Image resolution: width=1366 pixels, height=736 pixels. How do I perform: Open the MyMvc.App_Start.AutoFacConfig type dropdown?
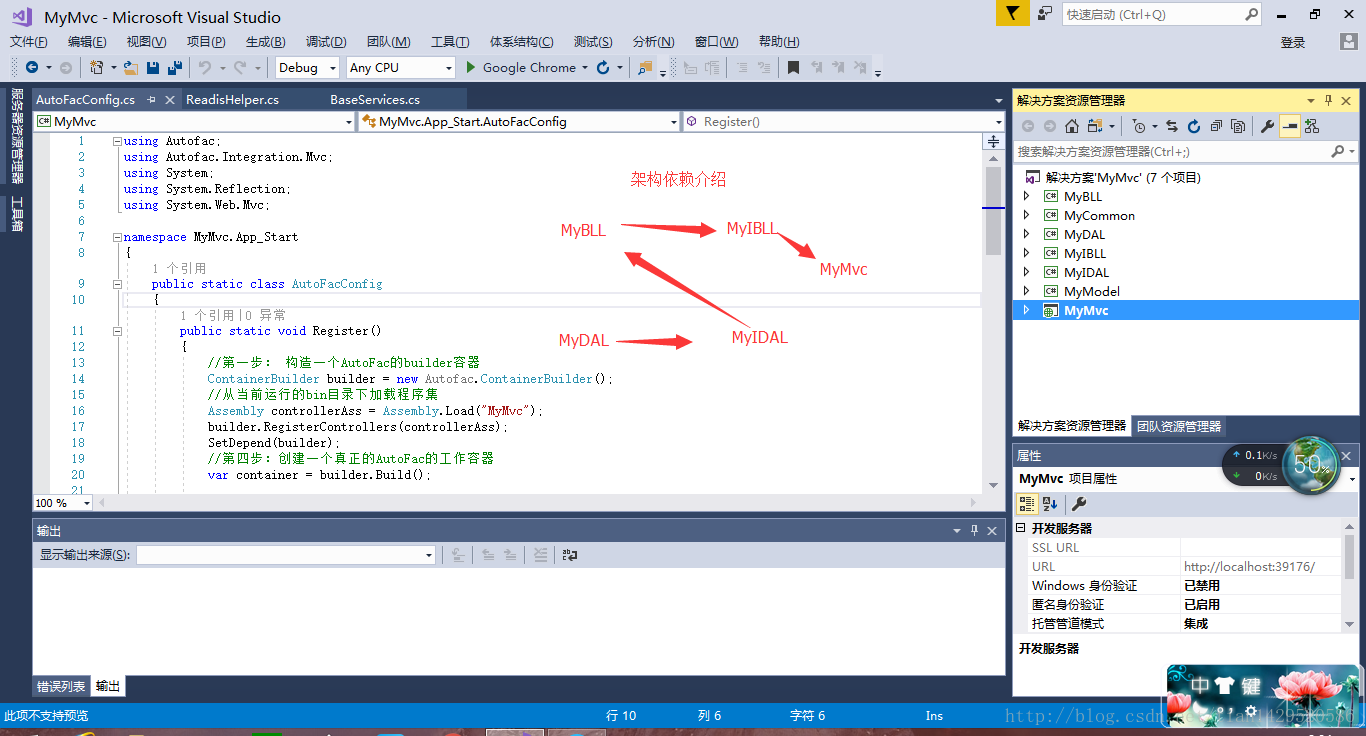coord(674,121)
